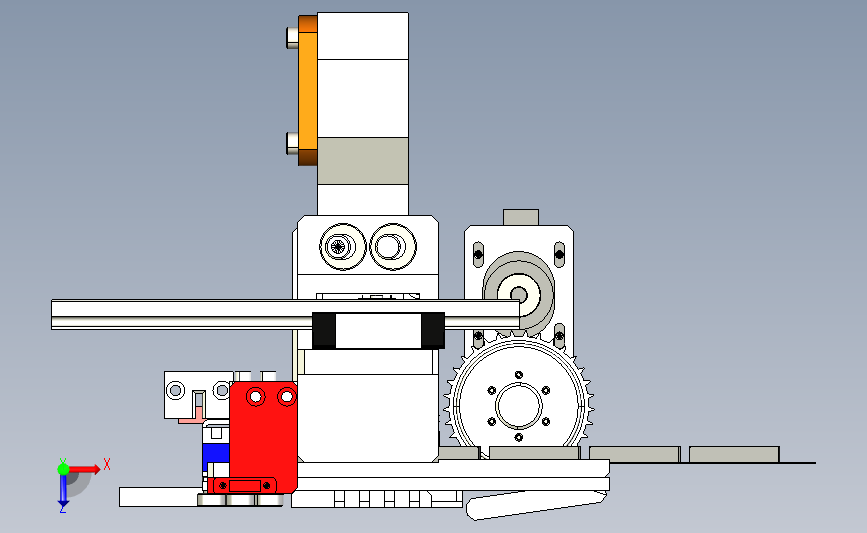Click the right mounting hole on the red switch
867x533 pixels.
coord(286,396)
